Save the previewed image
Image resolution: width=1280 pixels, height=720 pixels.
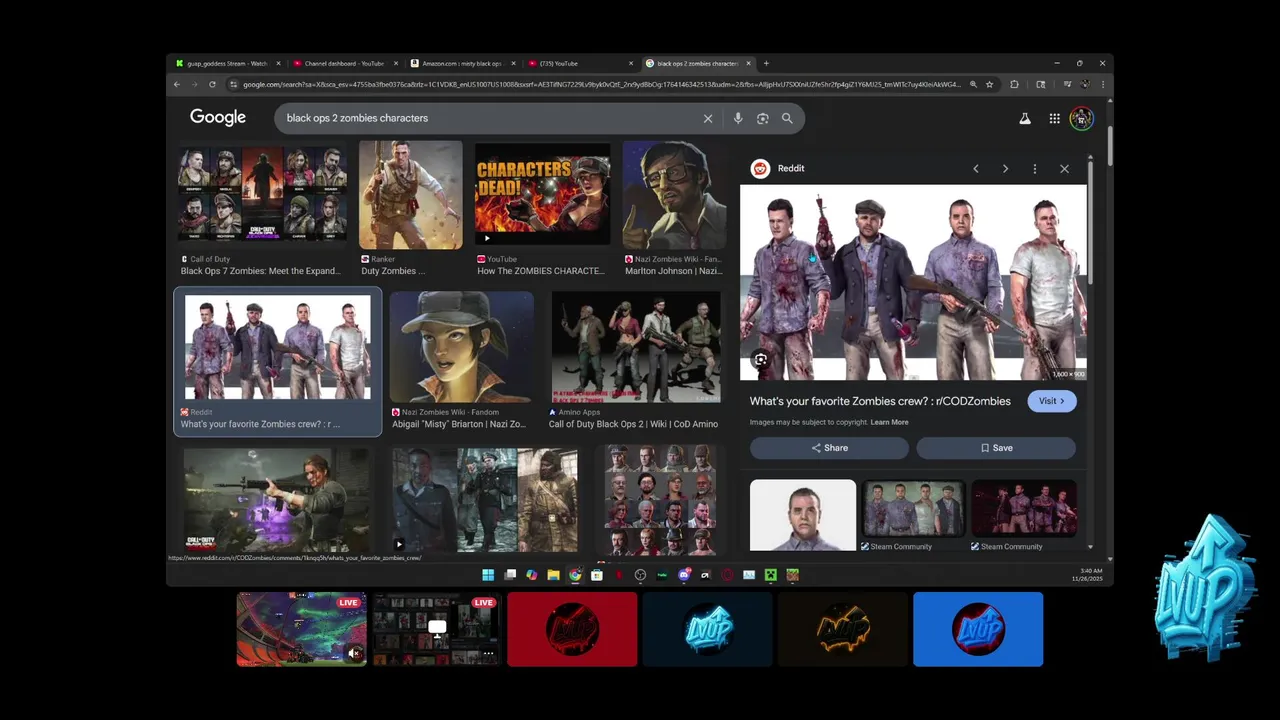click(996, 448)
